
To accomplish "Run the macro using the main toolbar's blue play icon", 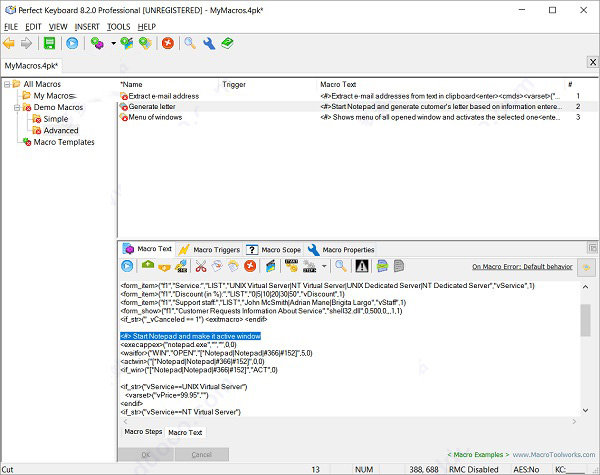I will tap(72, 44).
